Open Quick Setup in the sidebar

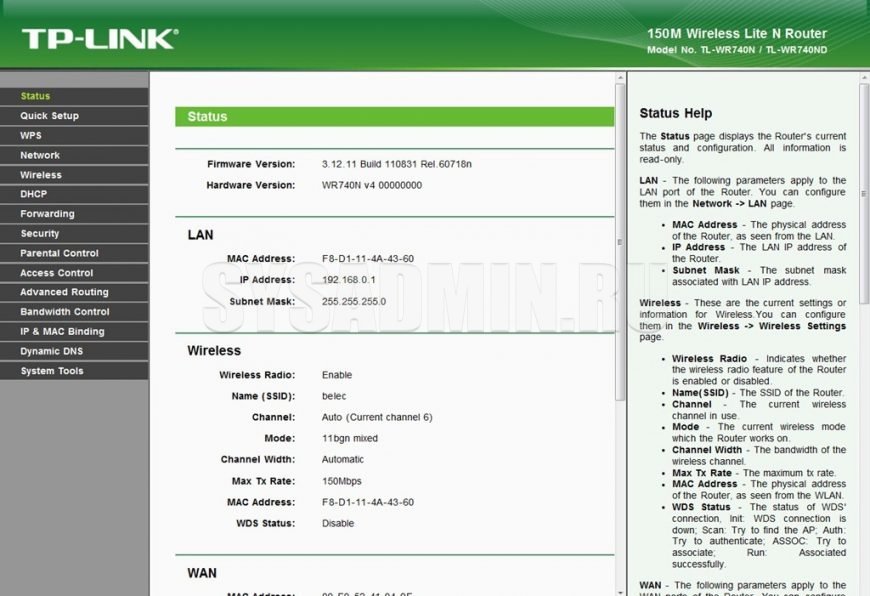click(49, 116)
